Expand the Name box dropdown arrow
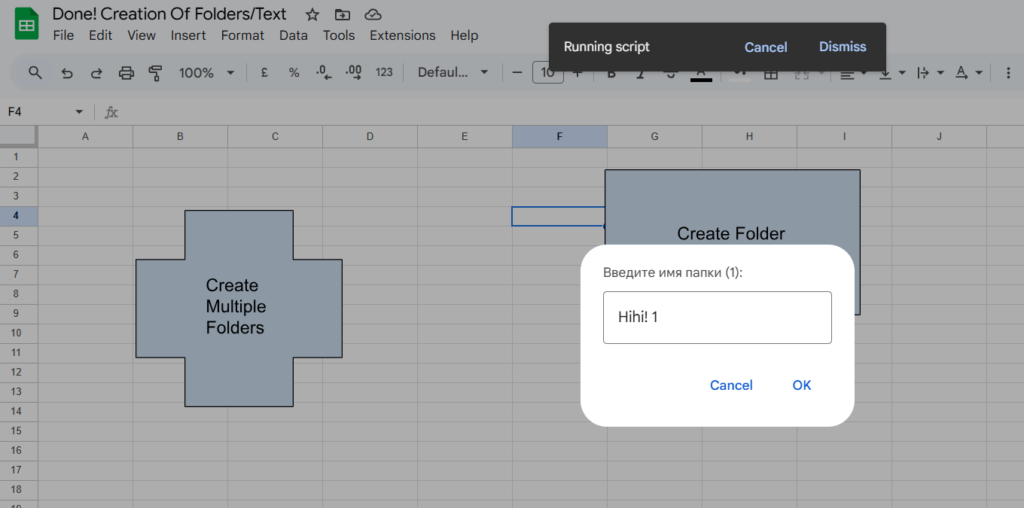Image resolution: width=1024 pixels, height=508 pixels. pyautogui.click(x=79, y=112)
